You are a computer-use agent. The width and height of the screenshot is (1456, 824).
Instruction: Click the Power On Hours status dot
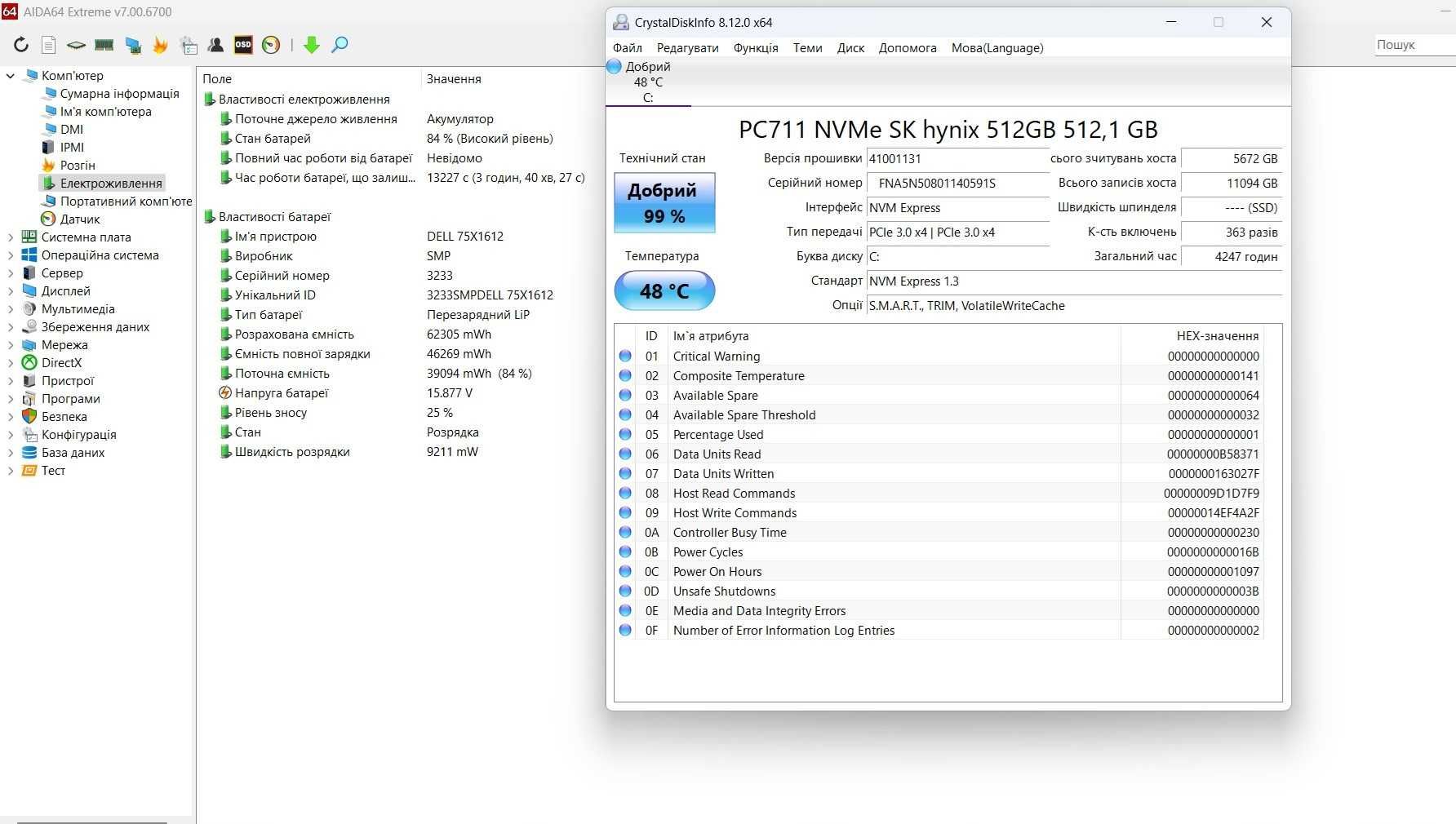click(625, 571)
